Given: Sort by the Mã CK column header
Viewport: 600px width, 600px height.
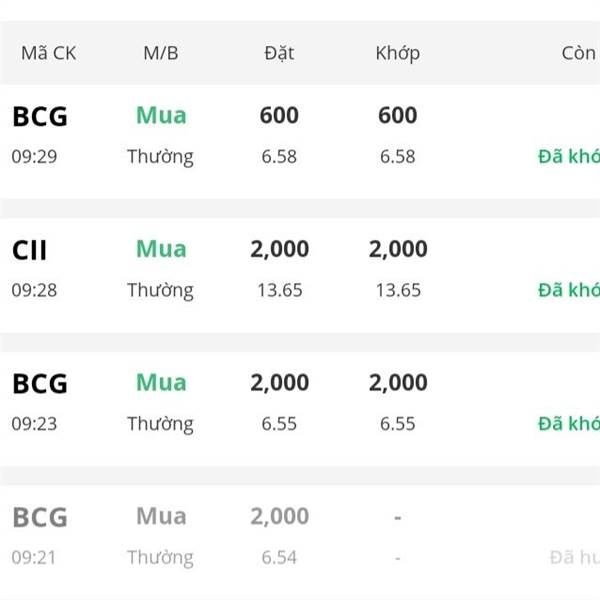Looking at the screenshot, I should click(x=49, y=53).
